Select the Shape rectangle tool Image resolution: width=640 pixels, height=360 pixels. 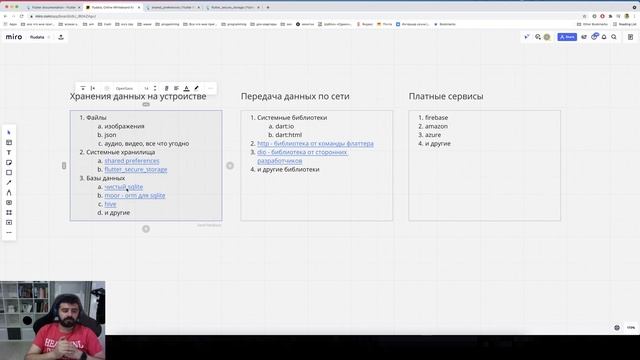coord(9,173)
